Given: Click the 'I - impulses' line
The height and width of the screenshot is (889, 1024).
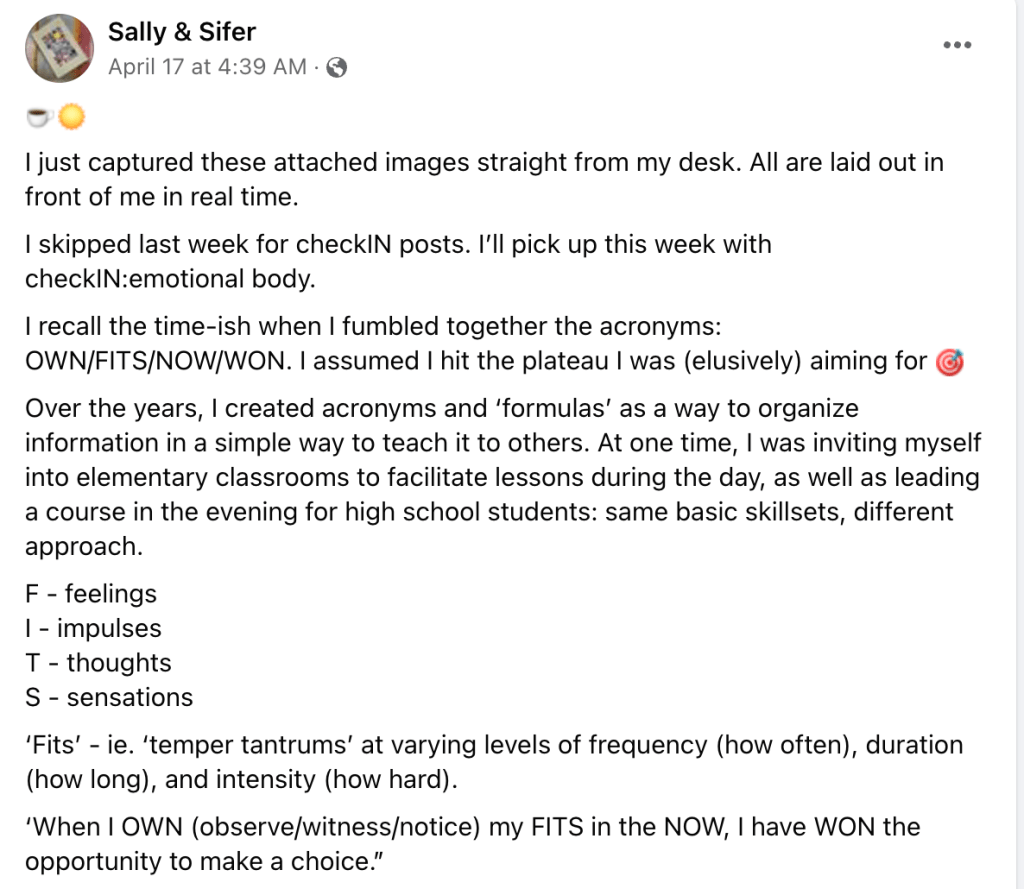Looking at the screenshot, I should (x=93, y=628).
